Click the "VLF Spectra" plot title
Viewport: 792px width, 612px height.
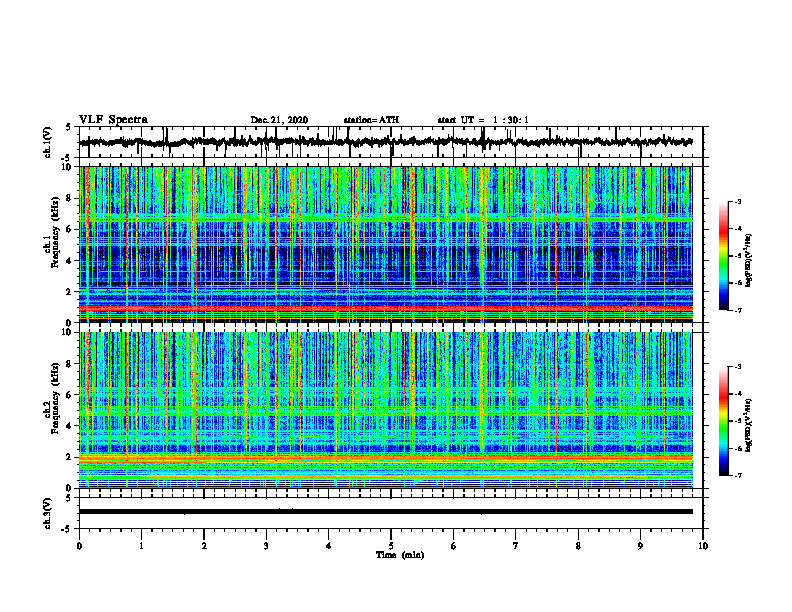point(113,120)
